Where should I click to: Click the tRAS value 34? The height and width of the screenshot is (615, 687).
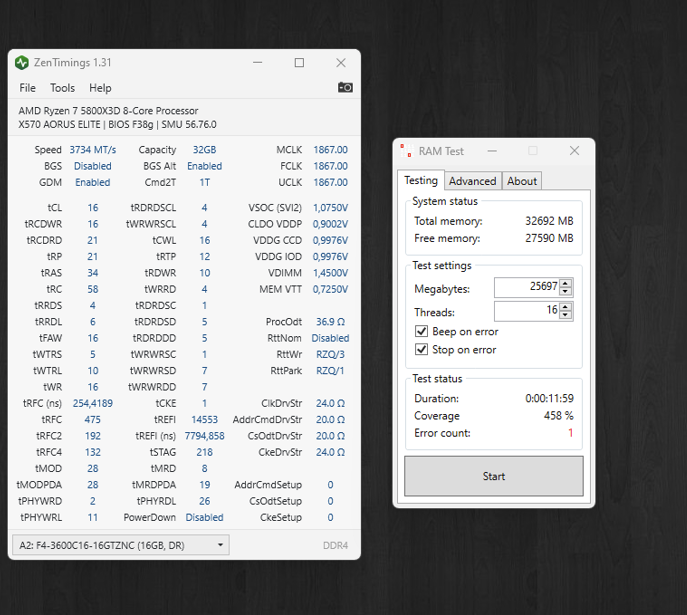[92, 273]
